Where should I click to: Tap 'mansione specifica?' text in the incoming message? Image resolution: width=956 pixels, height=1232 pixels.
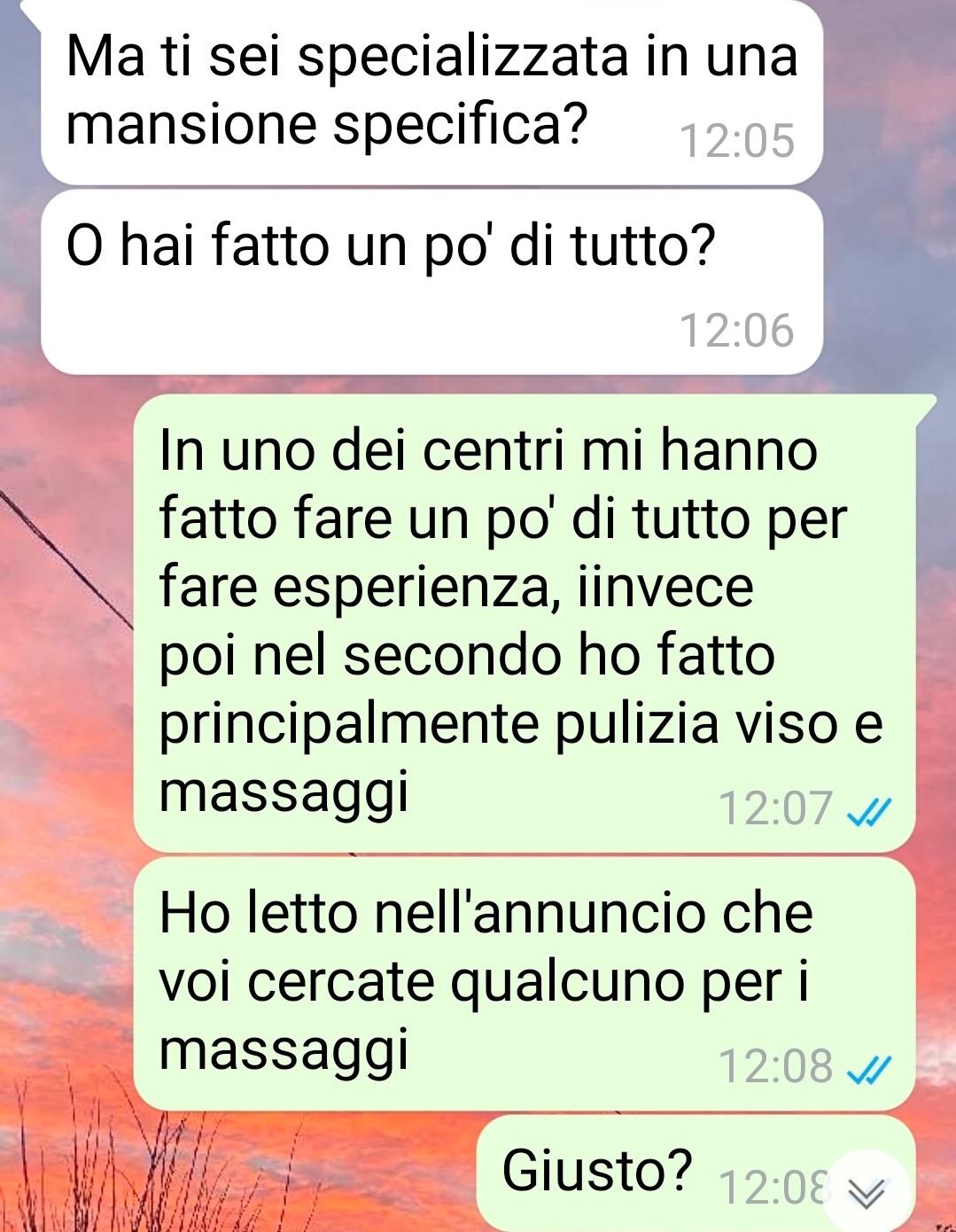327,125
